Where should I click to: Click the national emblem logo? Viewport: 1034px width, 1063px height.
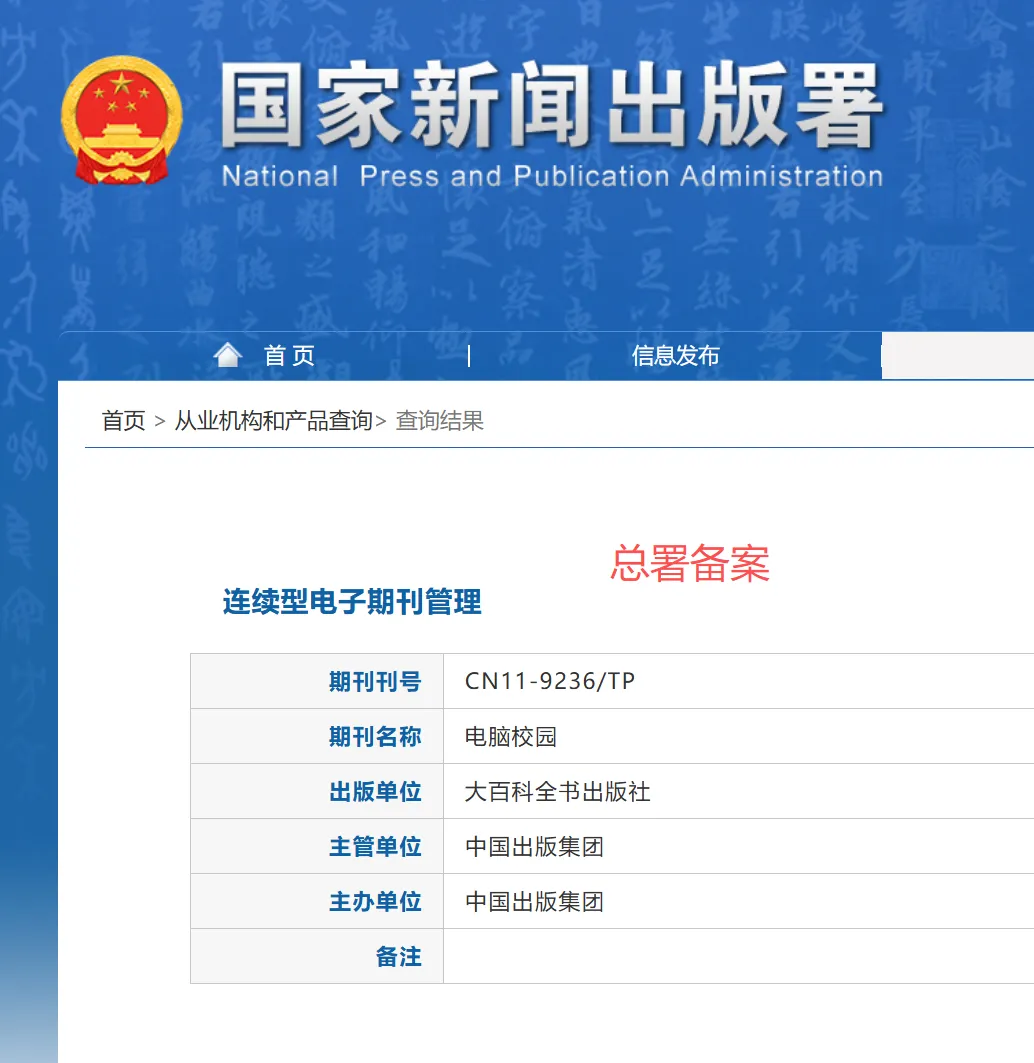(121, 121)
